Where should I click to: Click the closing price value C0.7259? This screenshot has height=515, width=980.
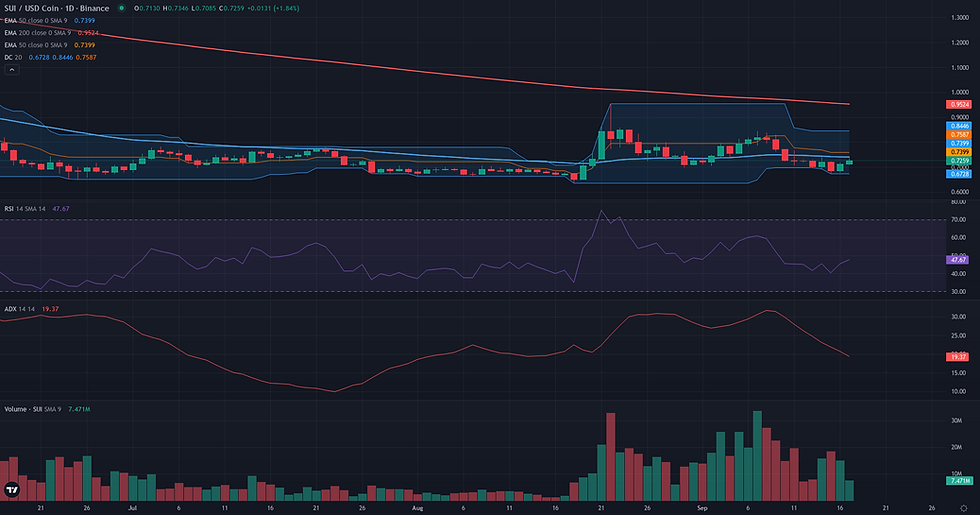[x=234, y=8]
